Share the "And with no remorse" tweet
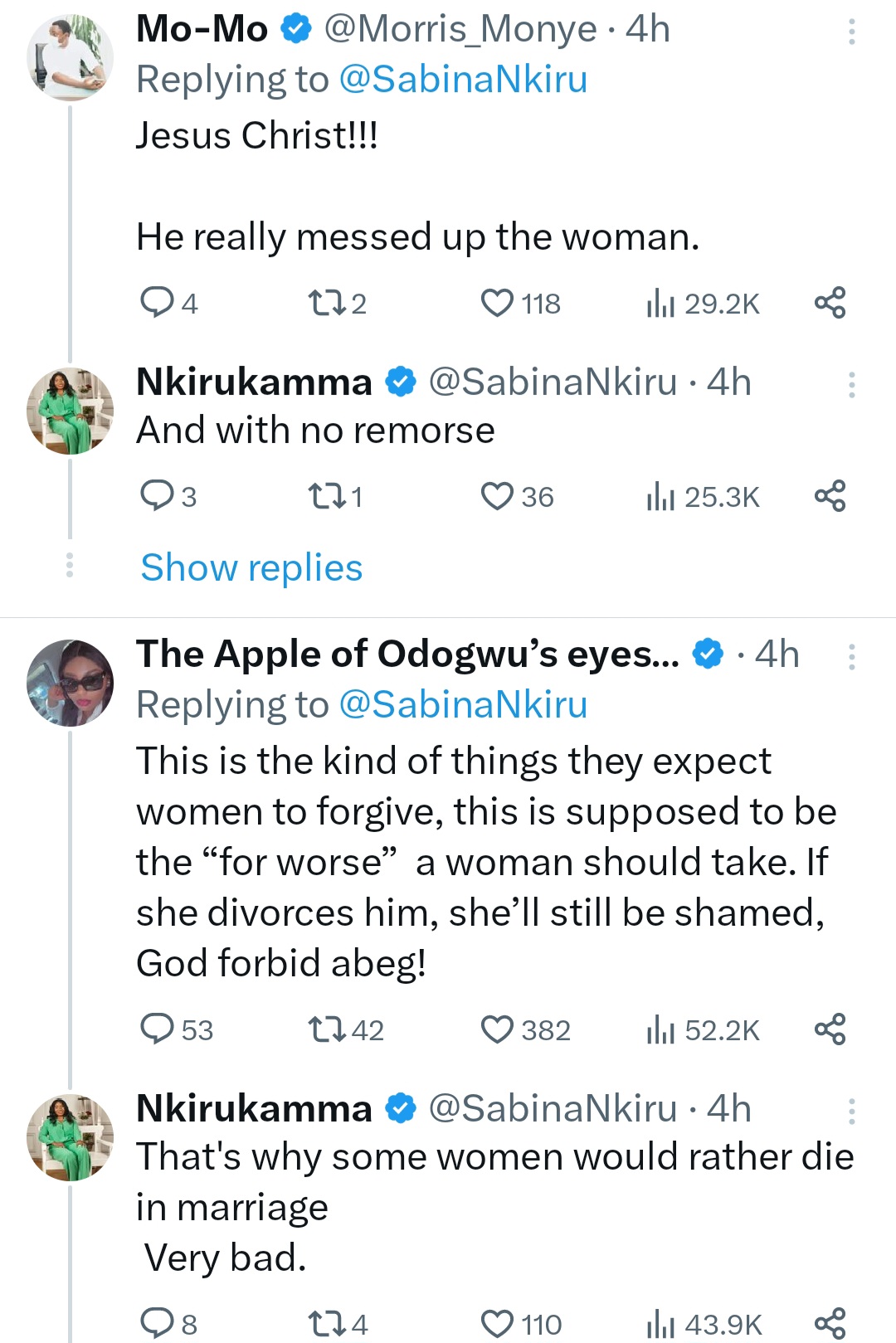896x1343 pixels. click(830, 496)
